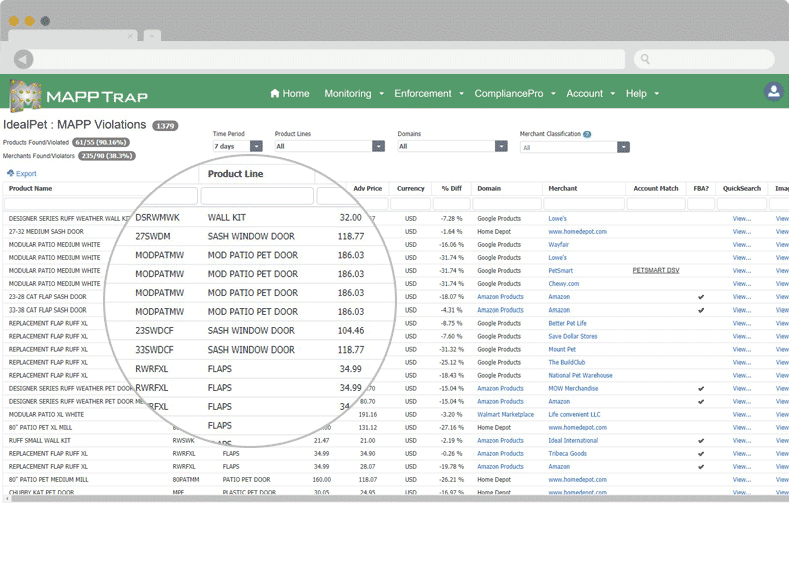Export the violations table
Screen dimensions: 789x565
pyautogui.click(x=22, y=174)
